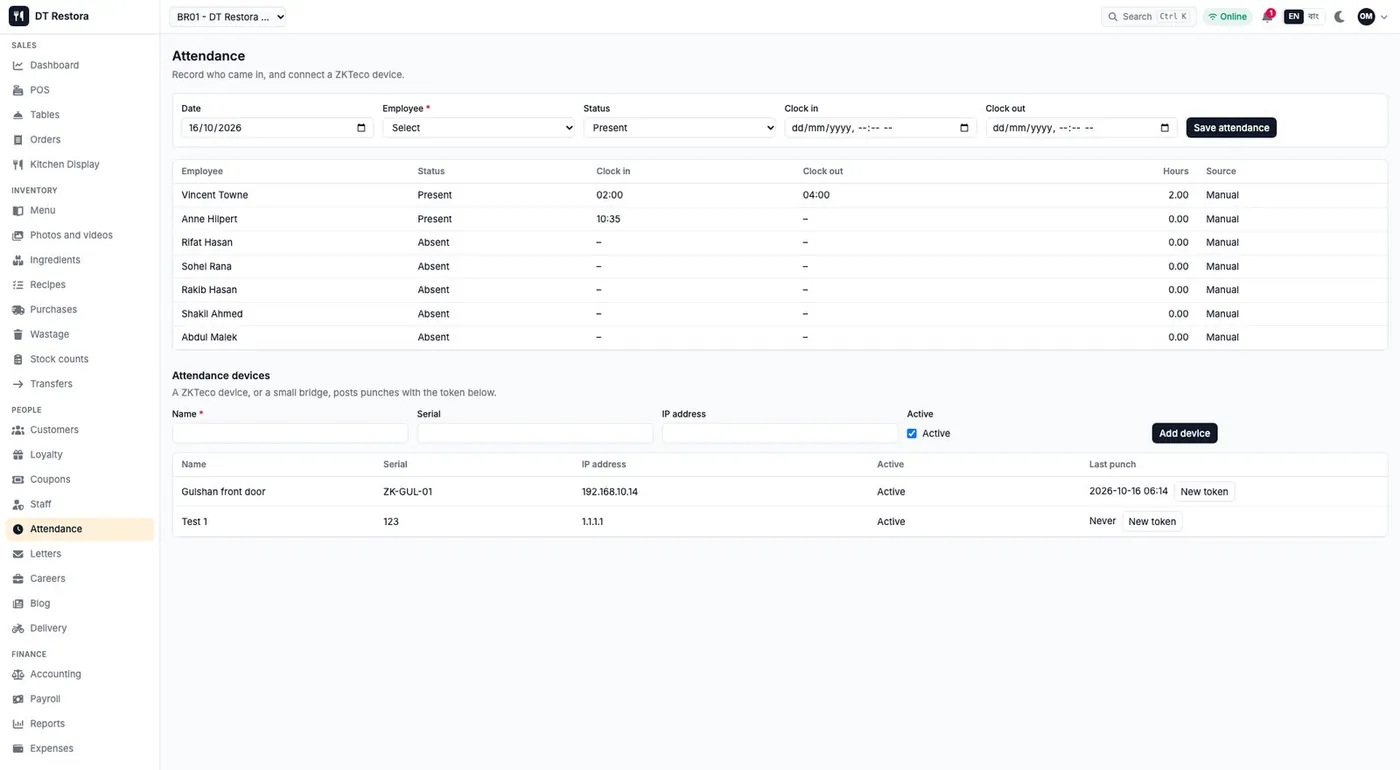Open the Search box in the top bar
This screenshot has height=770, width=1400.
pyautogui.click(x=1149, y=17)
